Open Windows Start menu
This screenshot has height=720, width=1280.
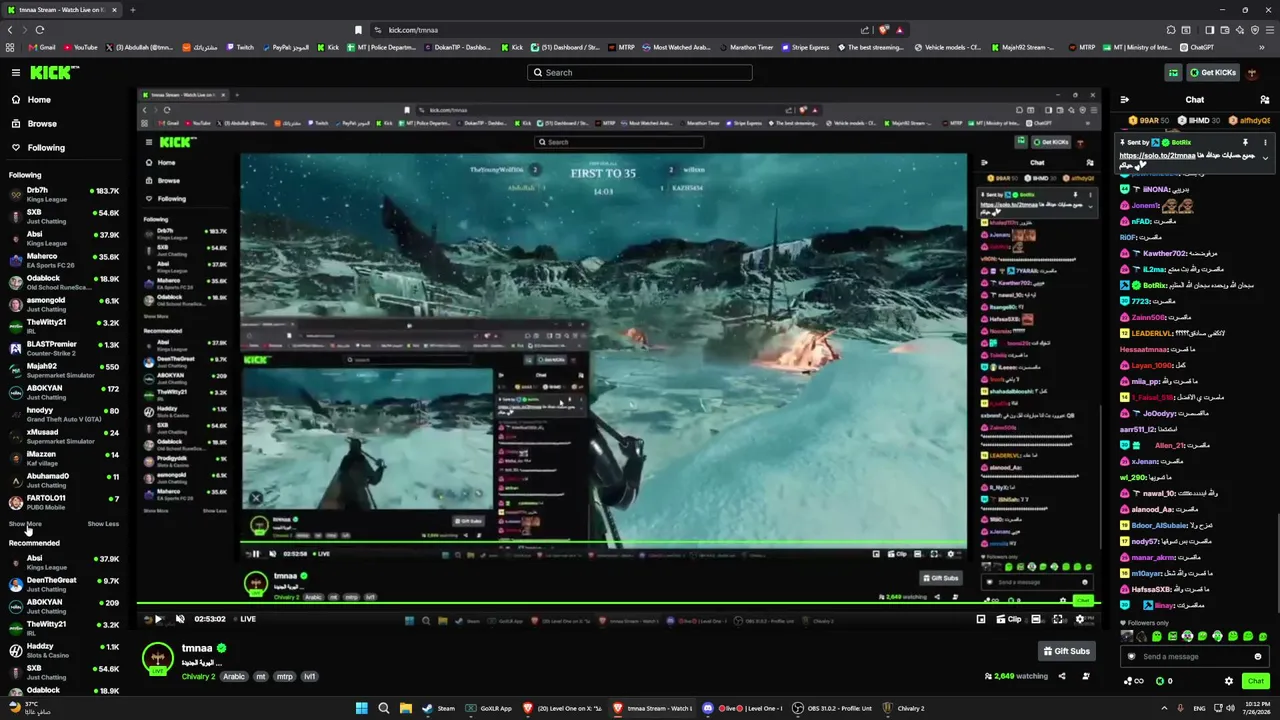[x=362, y=708]
